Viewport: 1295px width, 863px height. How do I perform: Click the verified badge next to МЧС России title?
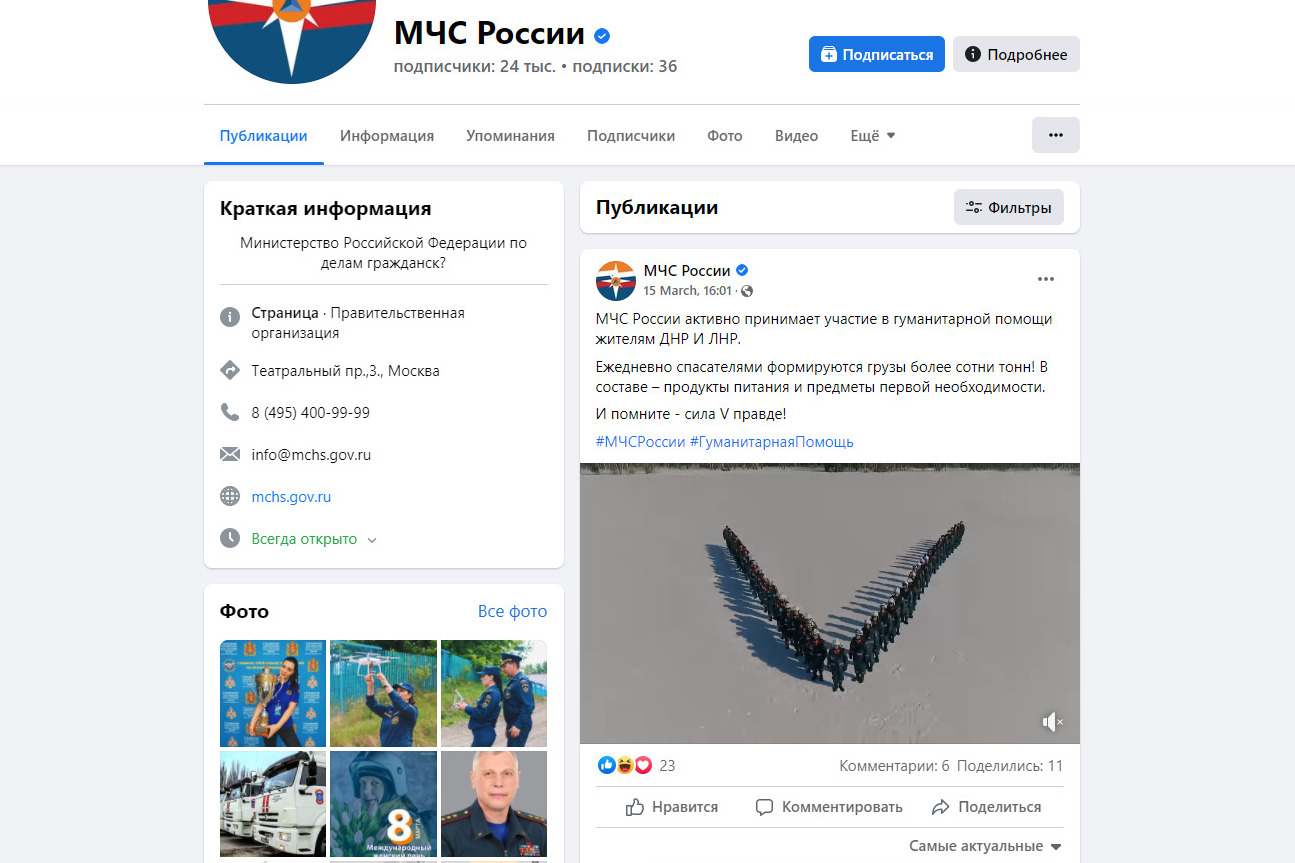[602, 36]
